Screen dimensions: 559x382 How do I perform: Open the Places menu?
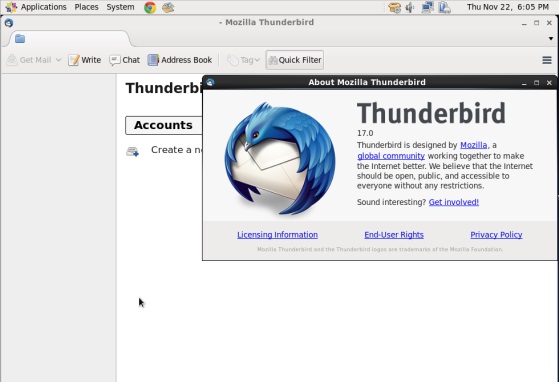tap(86, 7)
